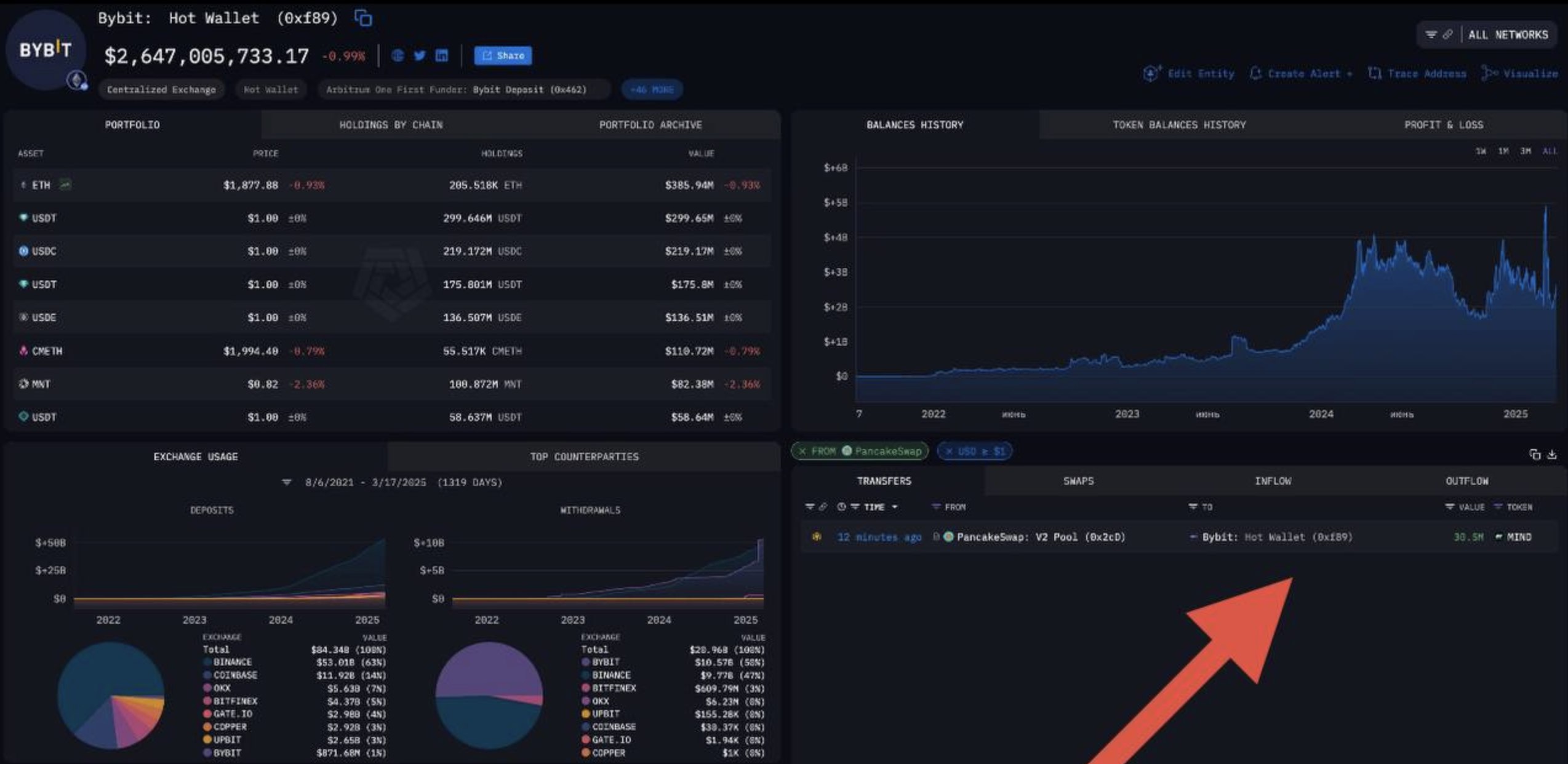Click the MNT token icon in portfolio
This screenshot has width=1568, height=764.
point(23,384)
